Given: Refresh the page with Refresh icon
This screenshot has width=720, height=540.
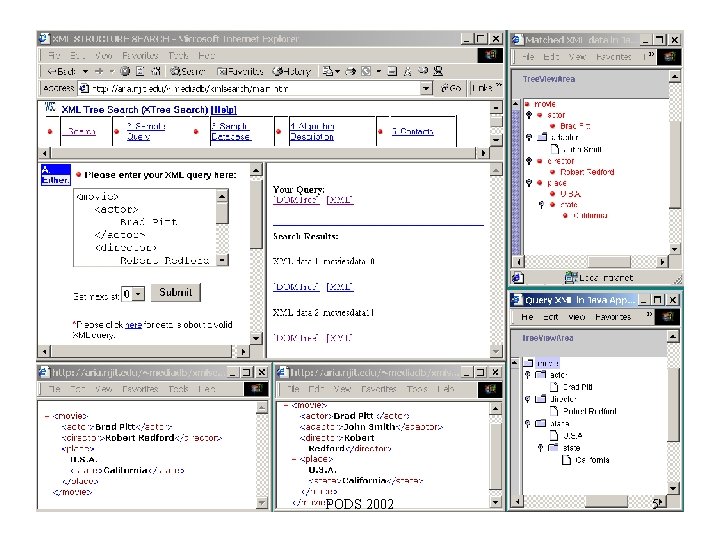Looking at the screenshot, I should [x=141, y=71].
